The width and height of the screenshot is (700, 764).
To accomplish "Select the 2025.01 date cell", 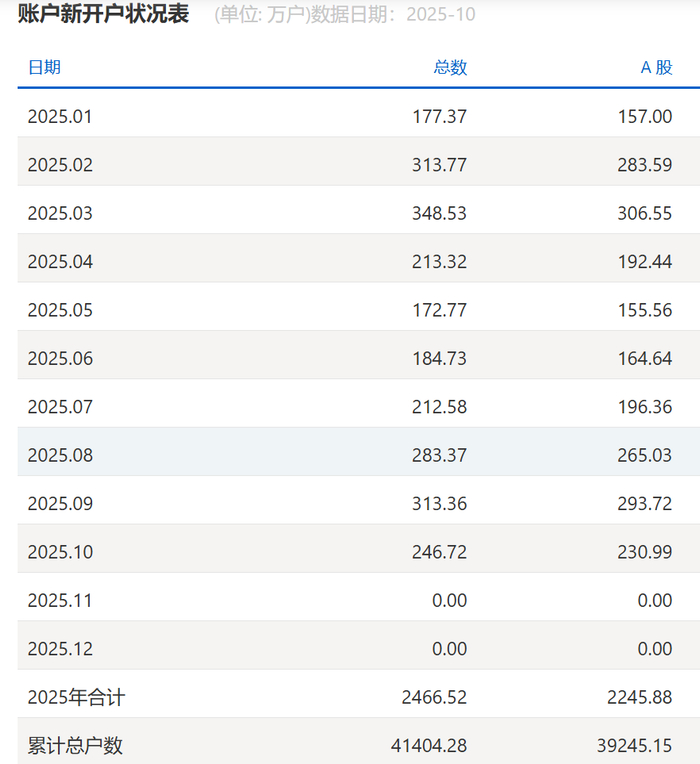I will coord(60,117).
